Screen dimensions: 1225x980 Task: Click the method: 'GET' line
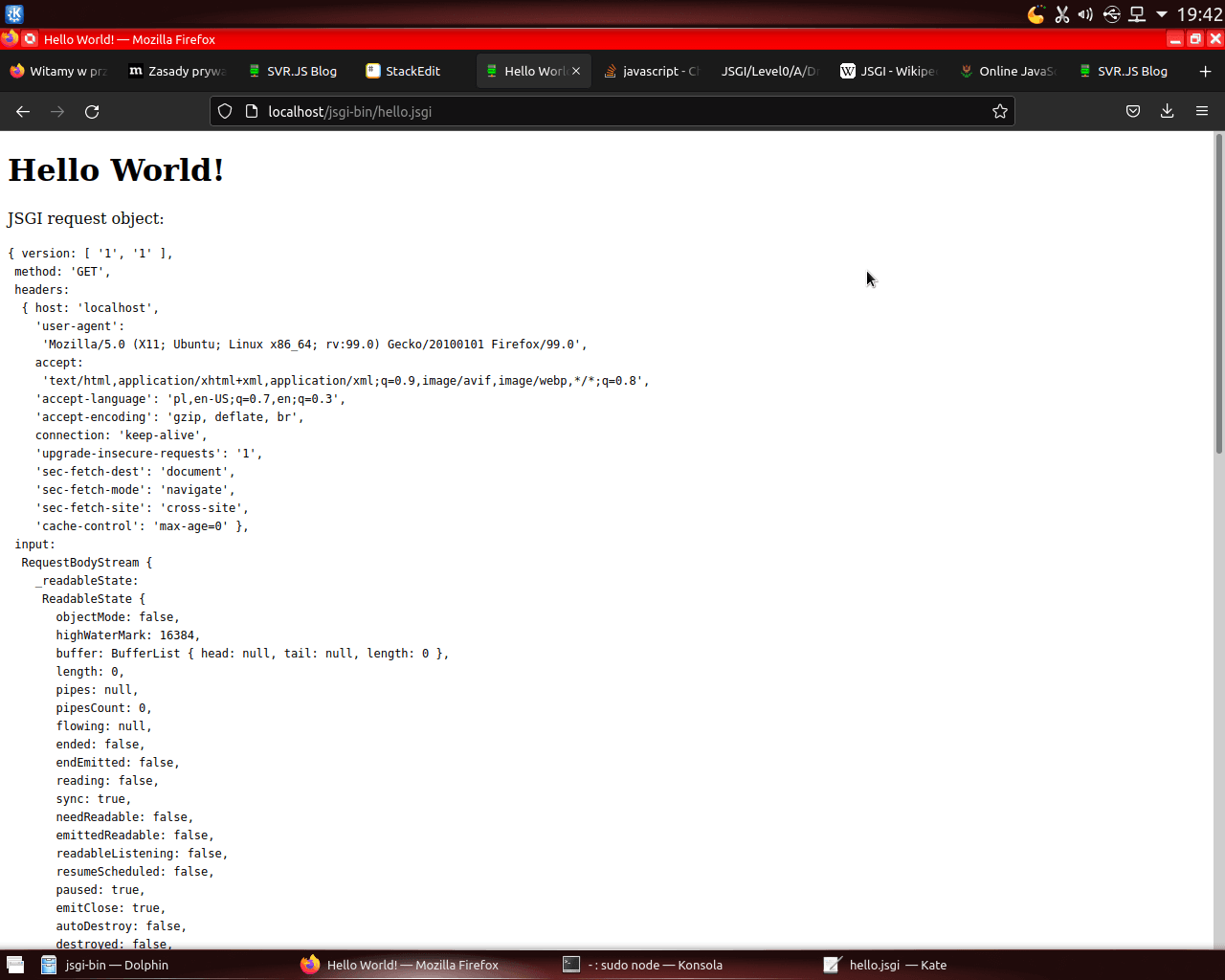(x=63, y=272)
